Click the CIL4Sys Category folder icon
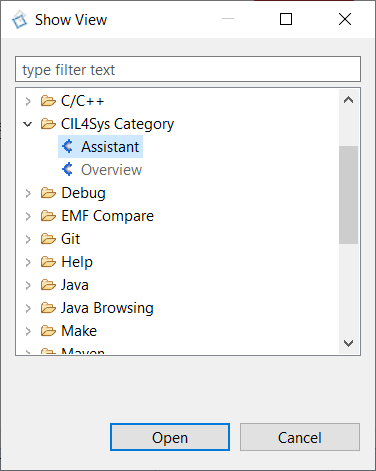This screenshot has width=376, height=471. pyautogui.click(x=48, y=124)
